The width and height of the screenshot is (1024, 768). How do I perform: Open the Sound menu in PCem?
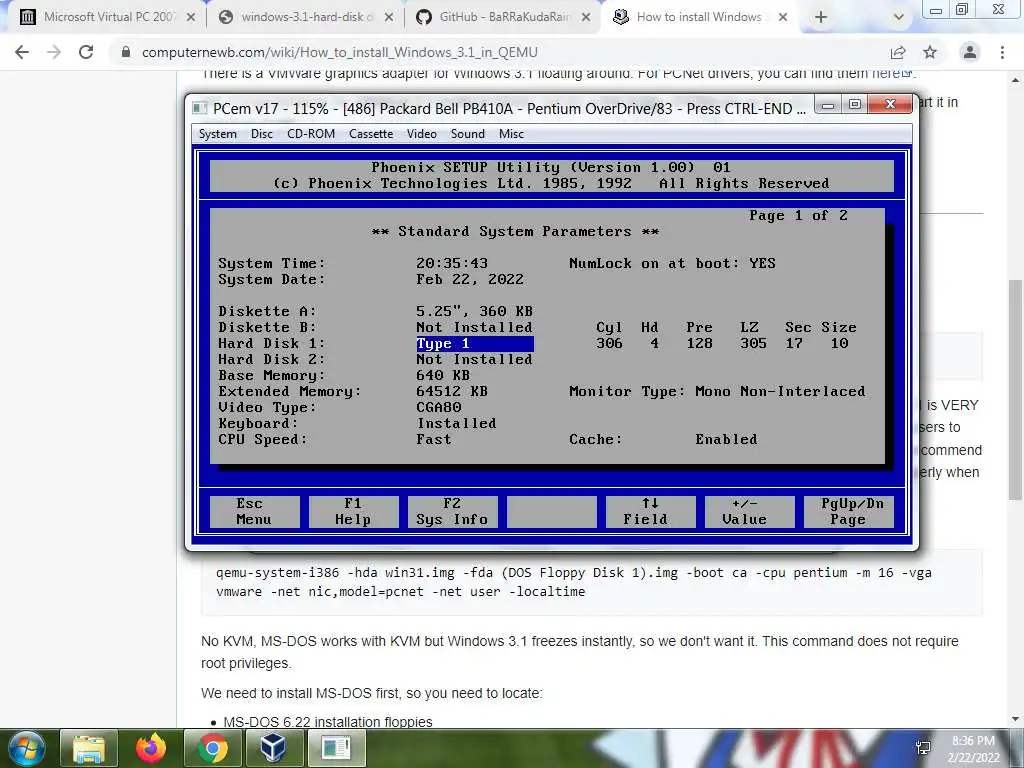point(468,134)
